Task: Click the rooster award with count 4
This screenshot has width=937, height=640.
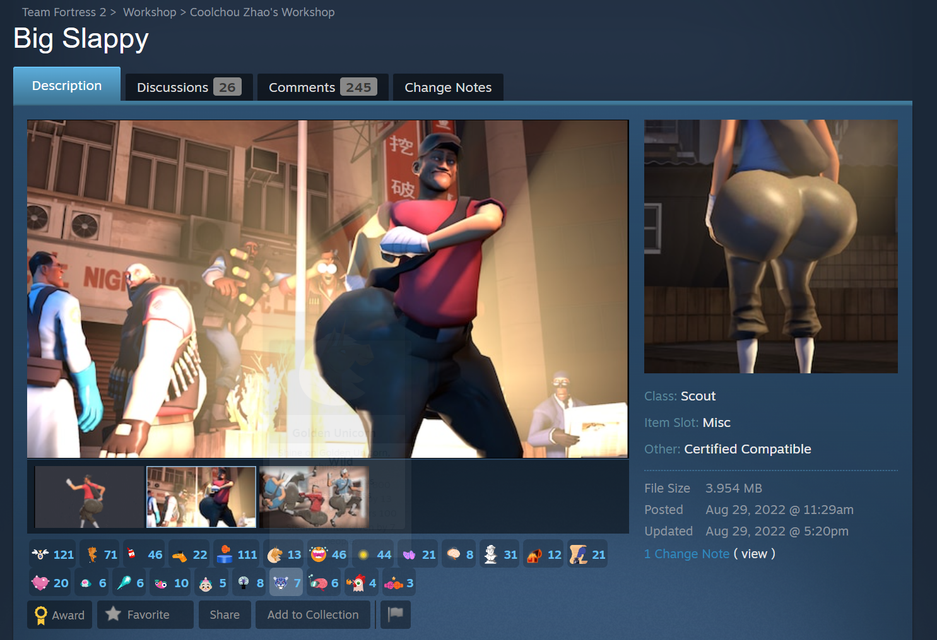Action: (x=361, y=583)
